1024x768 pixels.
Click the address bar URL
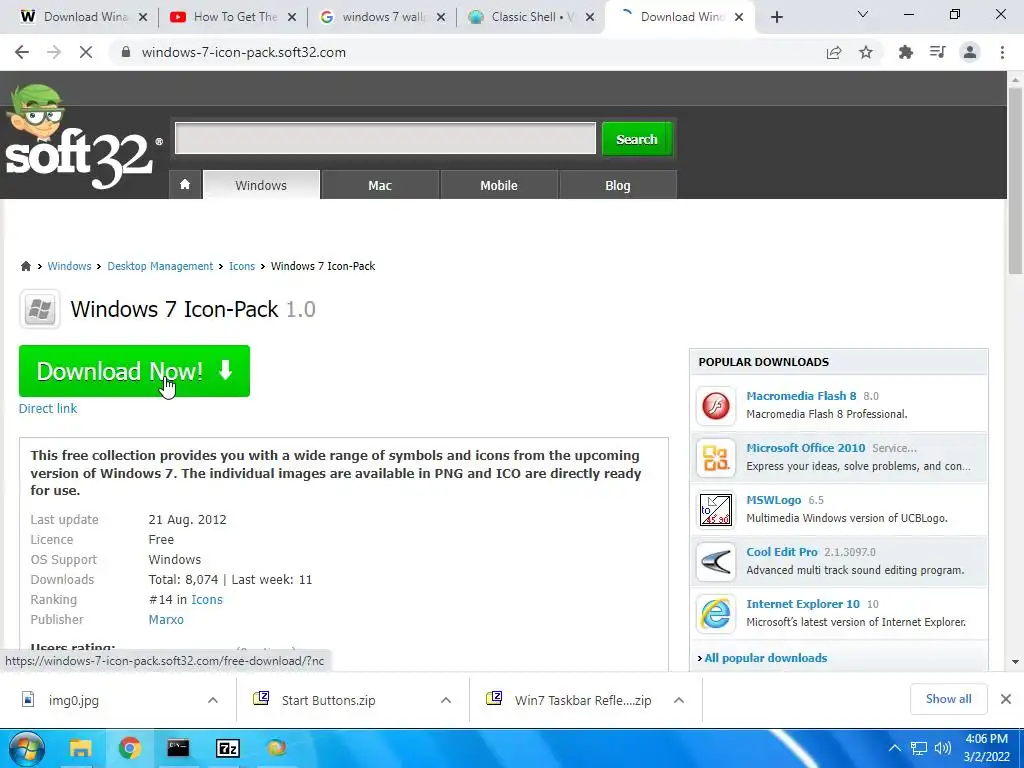point(244,52)
